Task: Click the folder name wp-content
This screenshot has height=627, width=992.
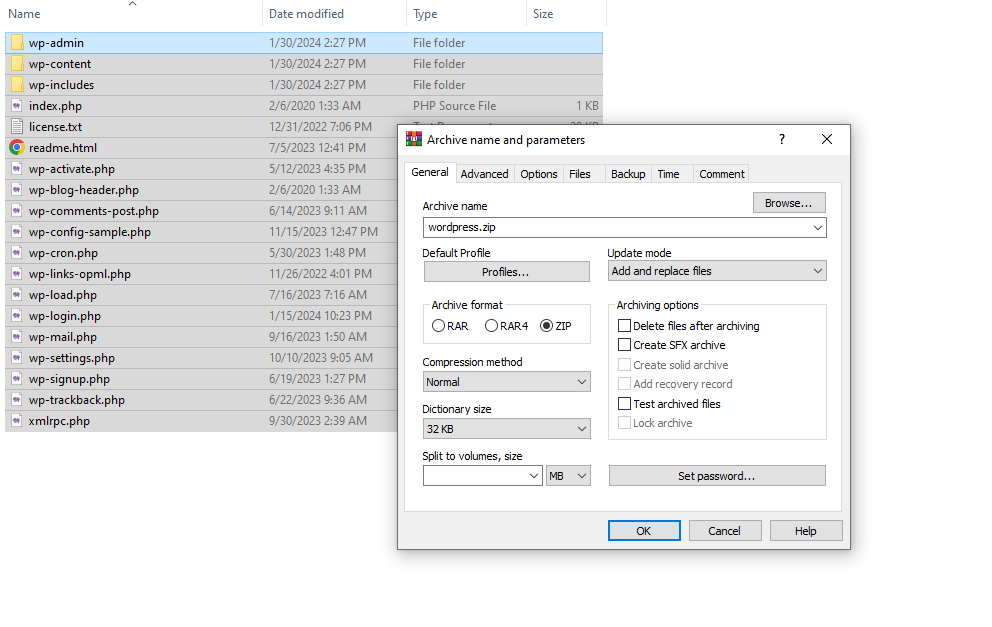Action: click(x=59, y=64)
